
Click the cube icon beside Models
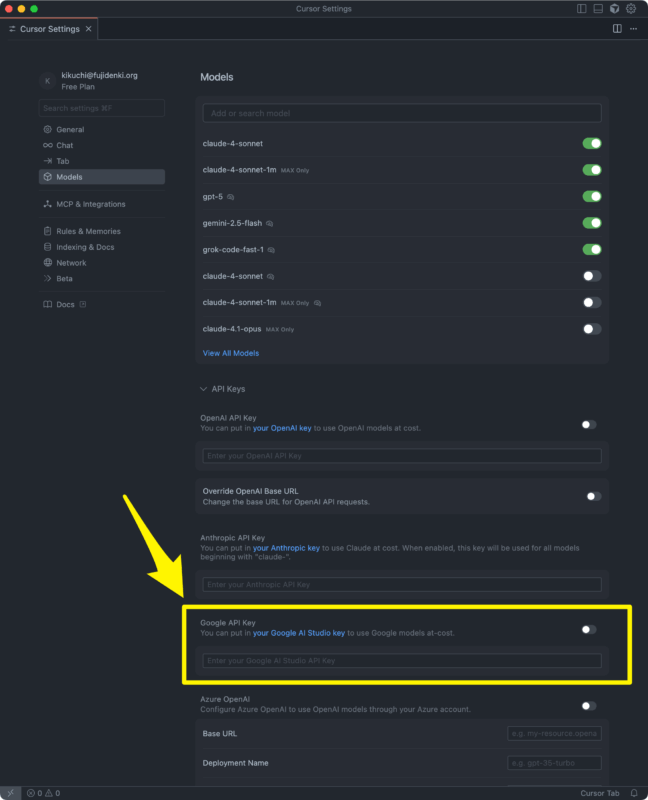[x=47, y=177]
